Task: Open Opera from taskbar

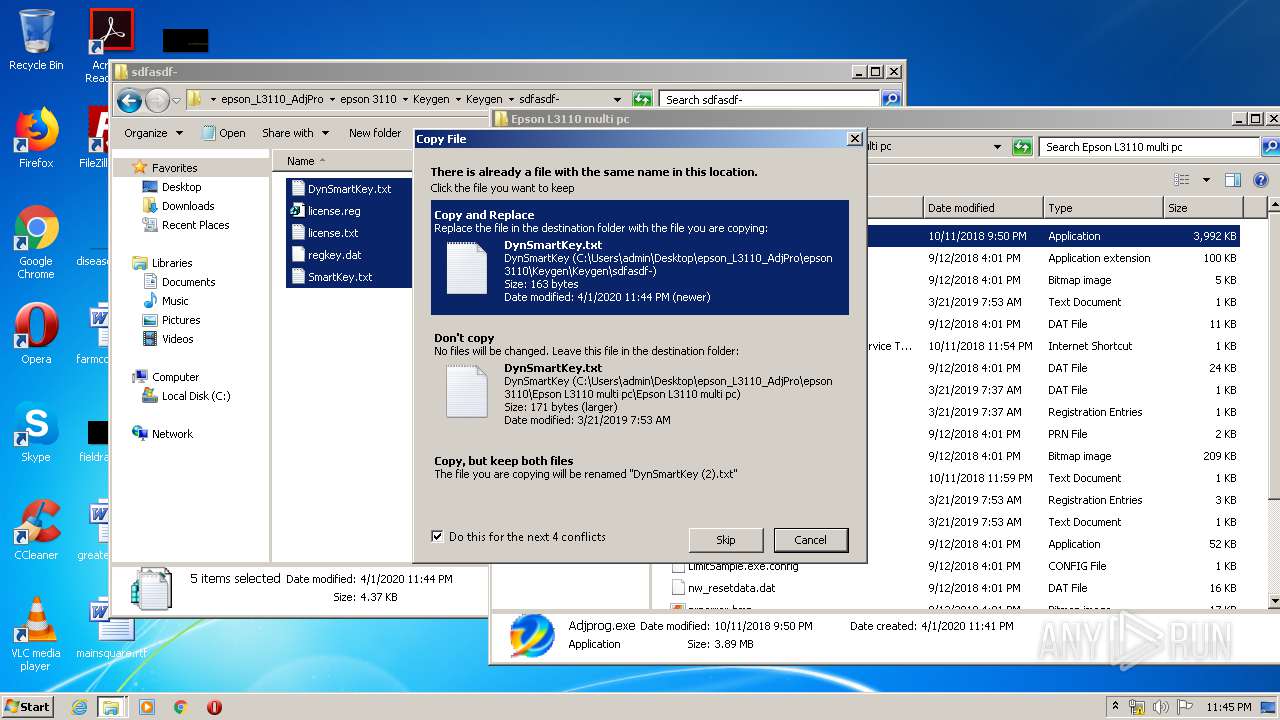Action: [214, 707]
